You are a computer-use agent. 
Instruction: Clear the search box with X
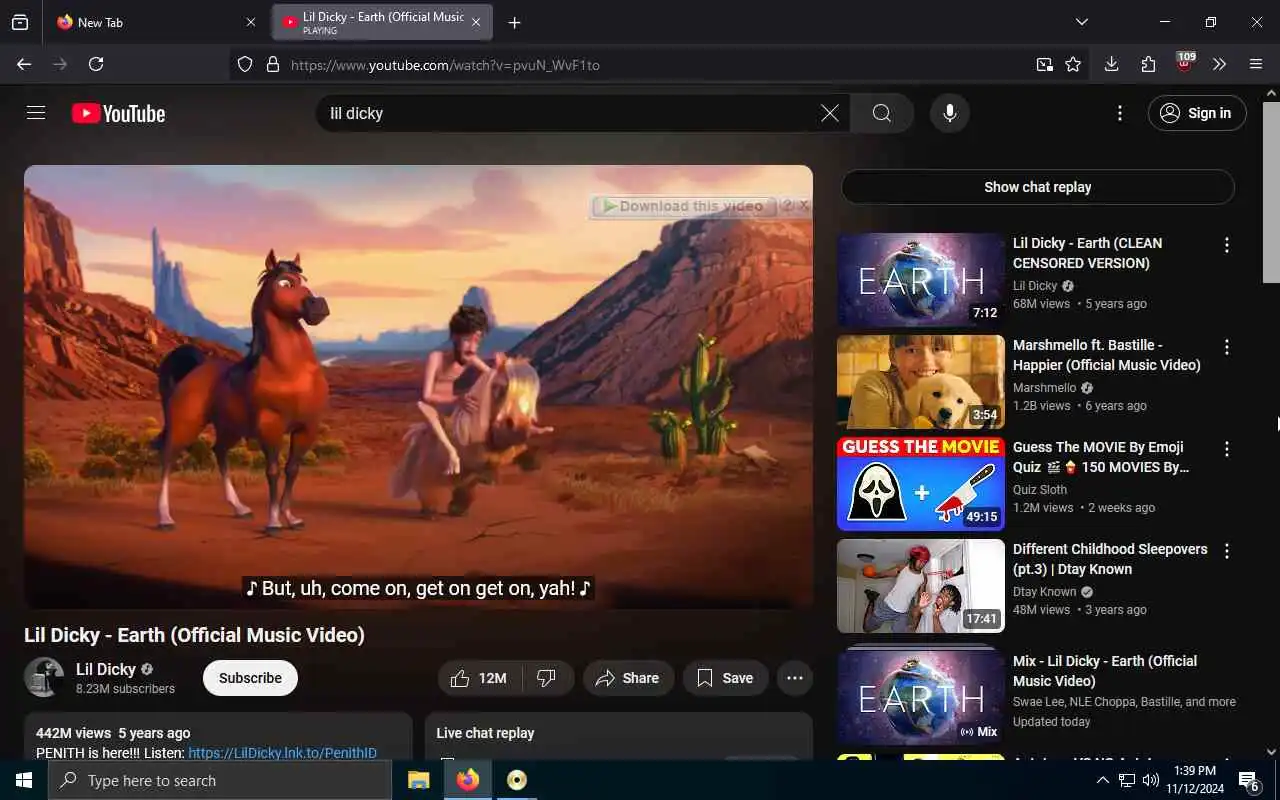pyautogui.click(x=830, y=113)
